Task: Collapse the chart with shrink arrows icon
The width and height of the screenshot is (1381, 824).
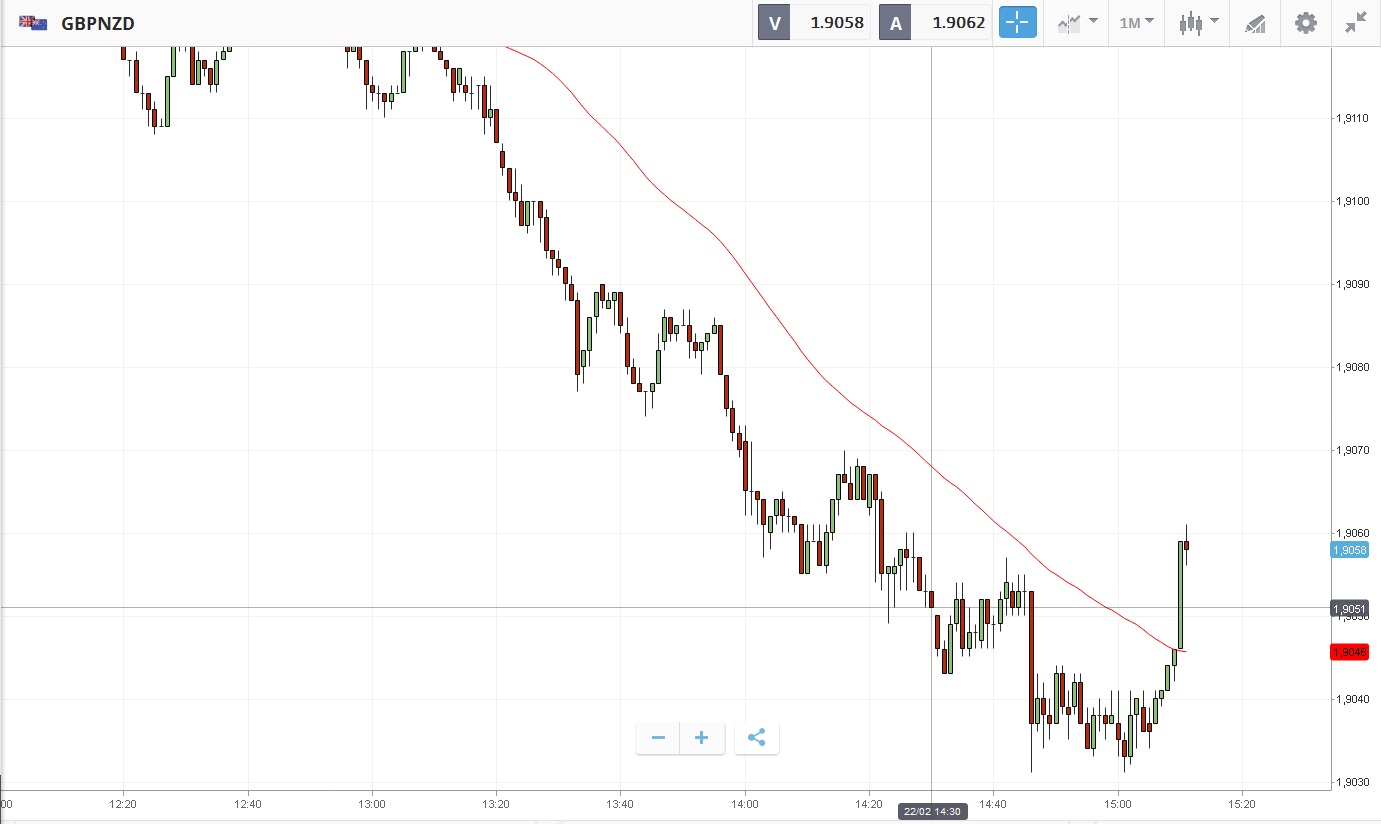Action: (x=1356, y=22)
